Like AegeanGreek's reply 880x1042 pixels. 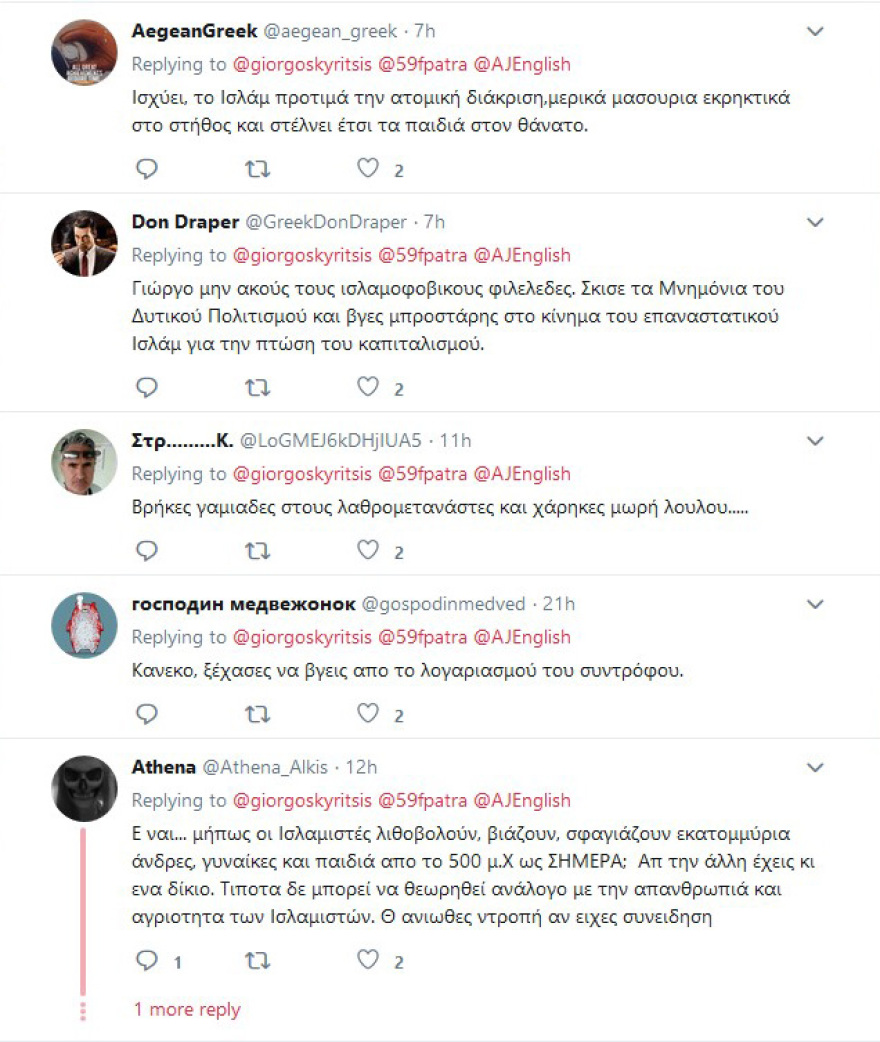coord(368,169)
